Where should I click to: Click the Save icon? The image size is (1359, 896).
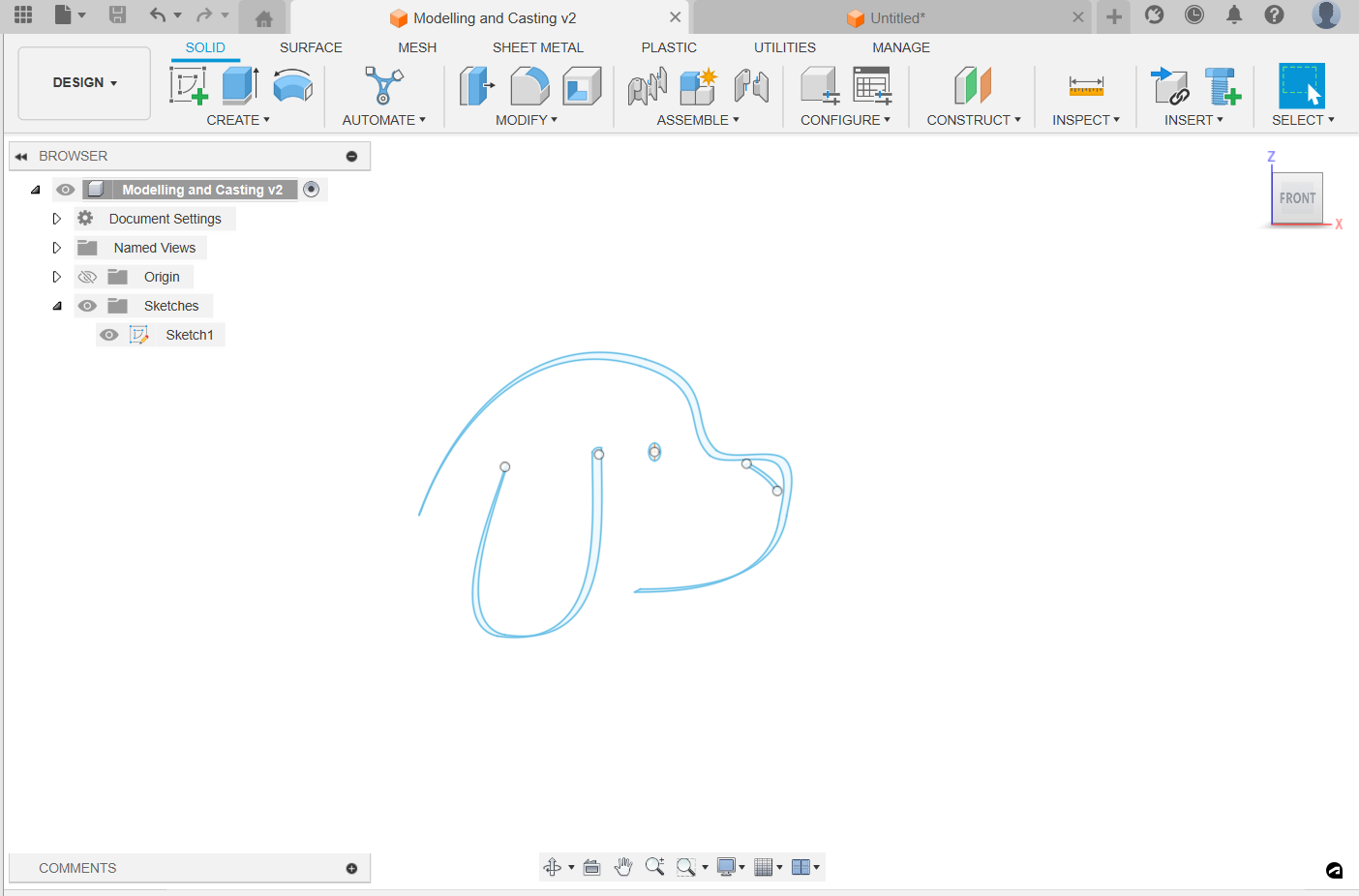(117, 15)
